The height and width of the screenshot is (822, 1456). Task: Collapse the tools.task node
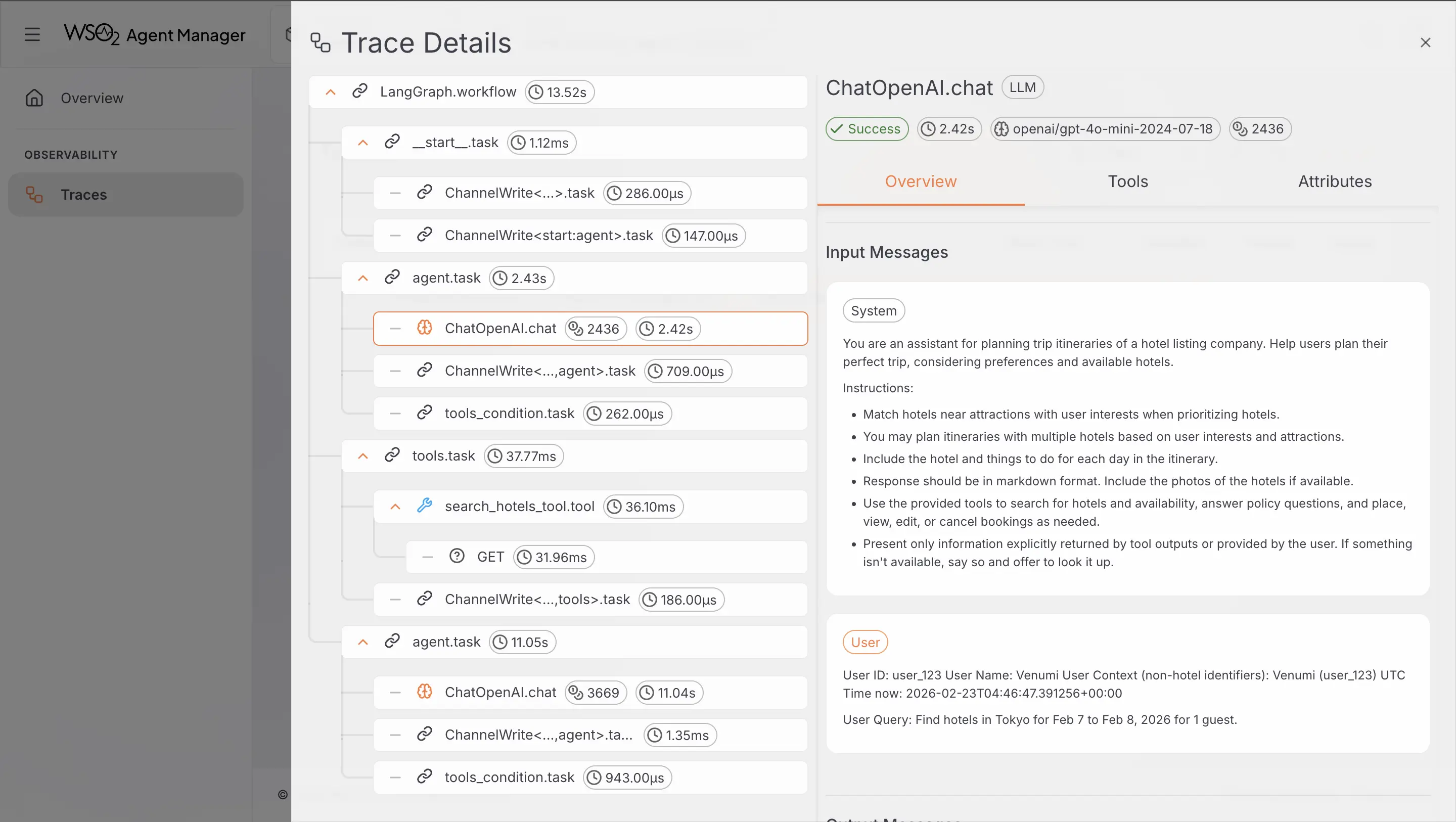[x=363, y=455]
